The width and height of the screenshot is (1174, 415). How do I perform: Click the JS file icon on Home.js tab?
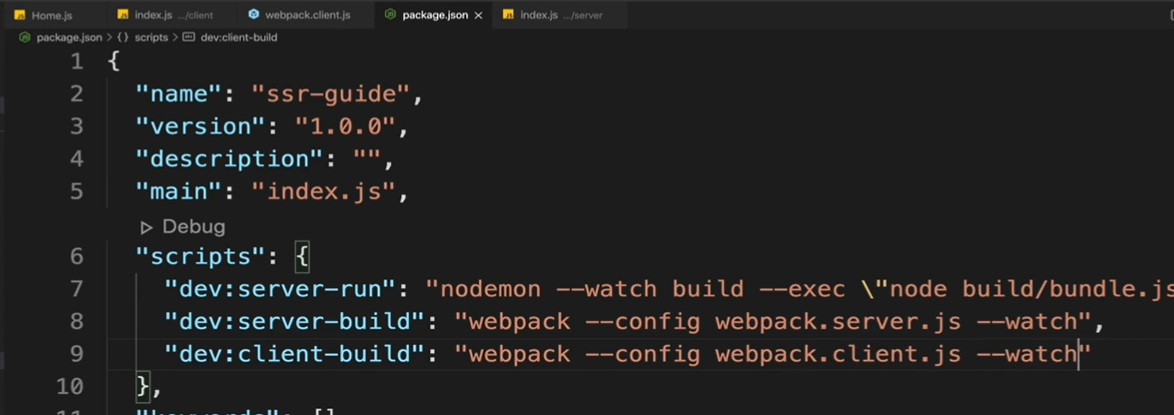(x=20, y=15)
